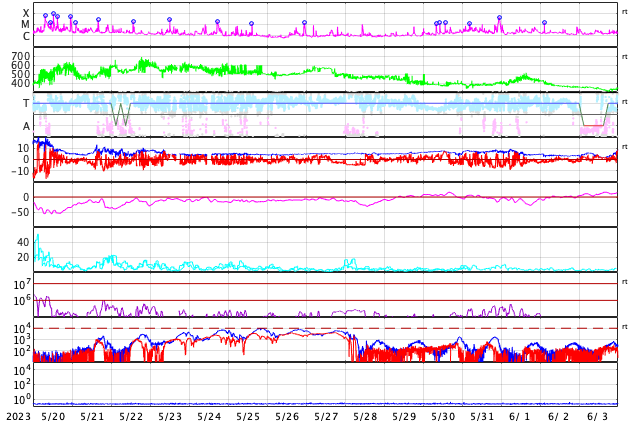Click the 5/23 date label
The image size is (634, 424).
pyautogui.click(x=170, y=417)
